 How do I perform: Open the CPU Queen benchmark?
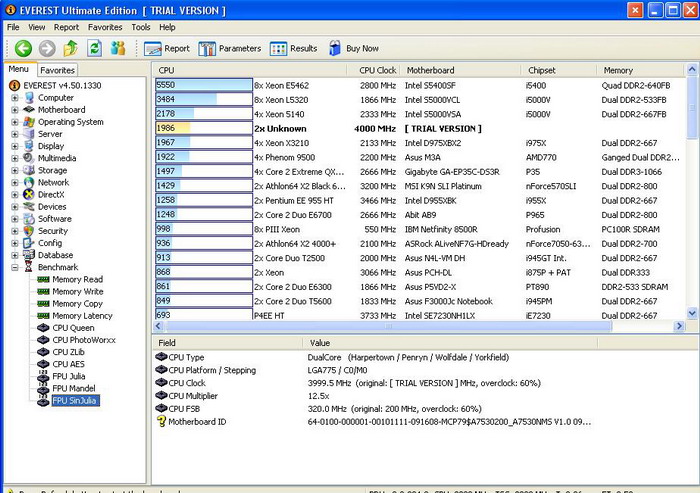click(x=73, y=328)
